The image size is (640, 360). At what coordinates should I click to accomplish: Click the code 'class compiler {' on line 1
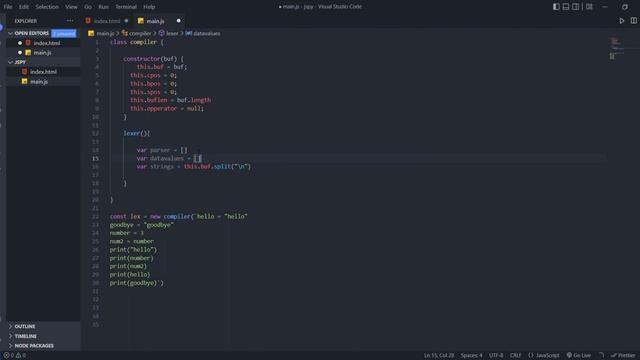coord(137,42)
